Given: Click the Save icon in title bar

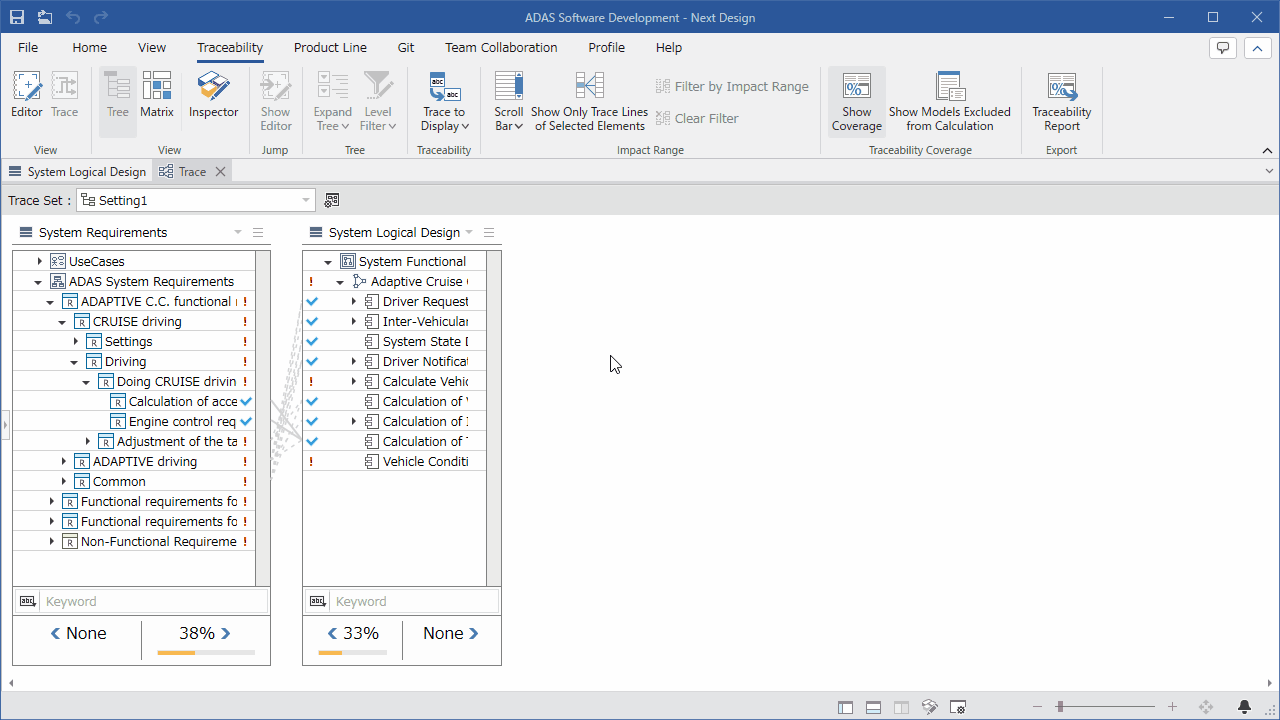Looking at the screenshot, I should click(x=17, y=17).
